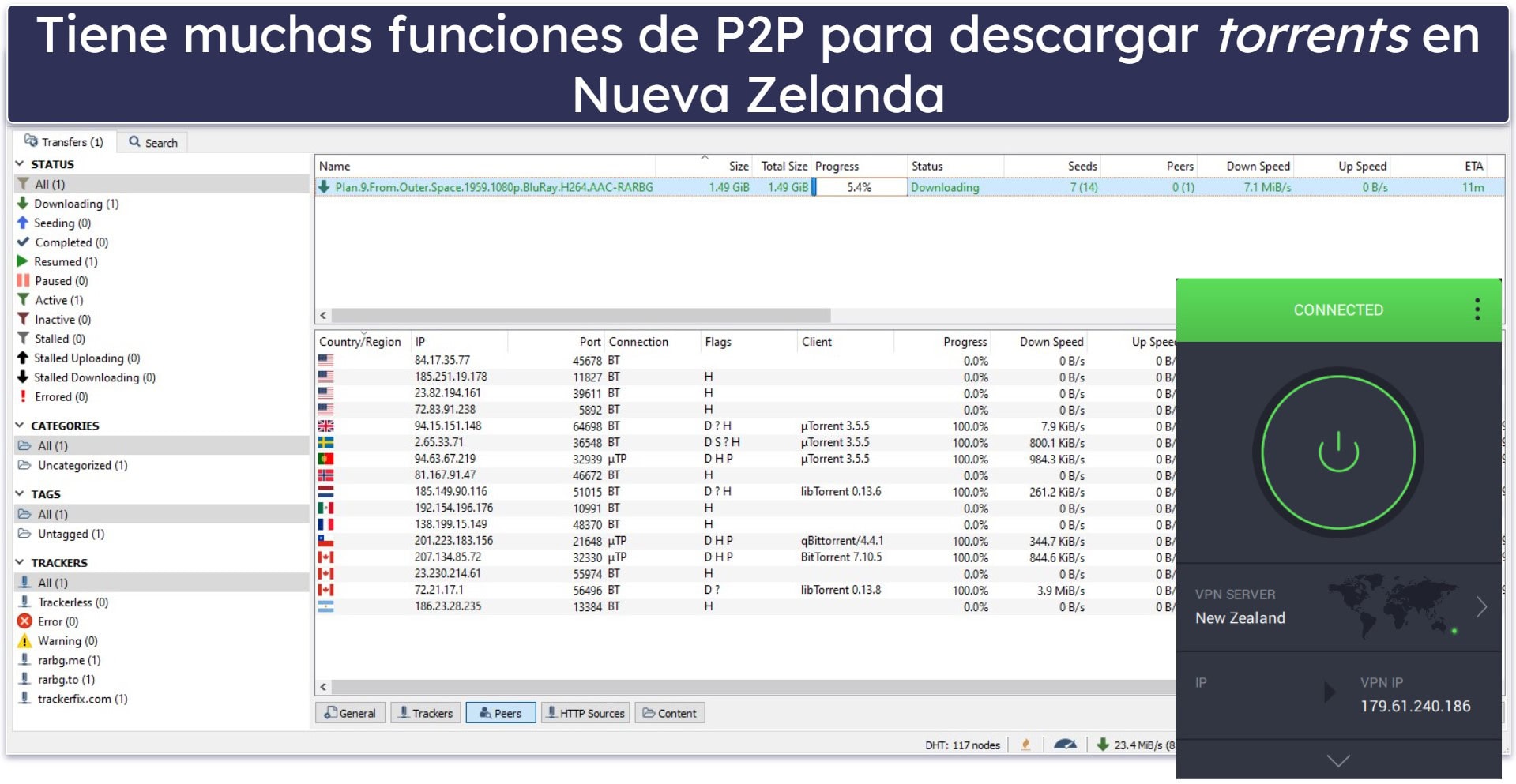Select peer row 72.21.17.1

pyautogui.click(x=745, y=590)
